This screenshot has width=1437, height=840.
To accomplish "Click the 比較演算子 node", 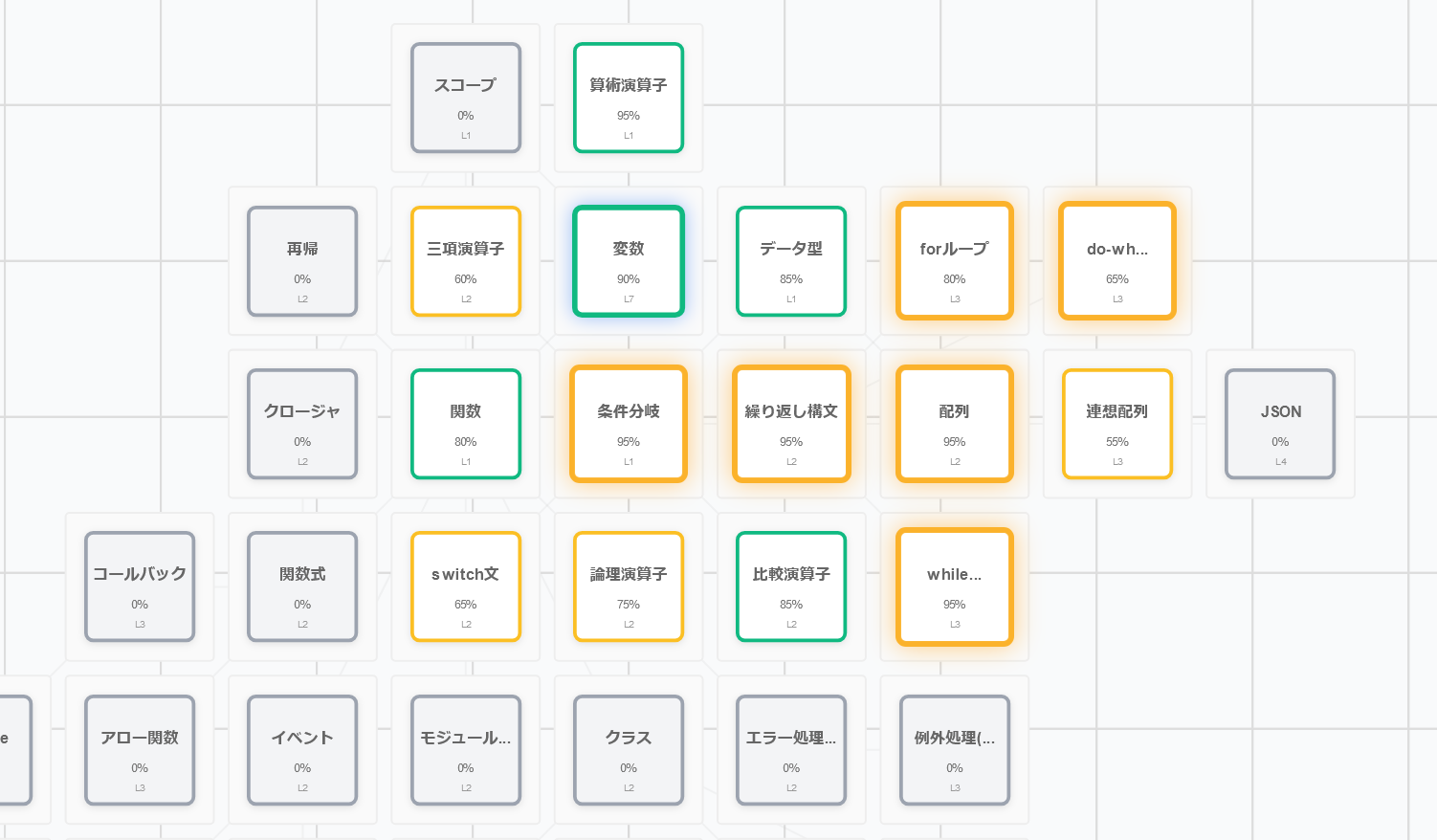I will tap(791, 586).
